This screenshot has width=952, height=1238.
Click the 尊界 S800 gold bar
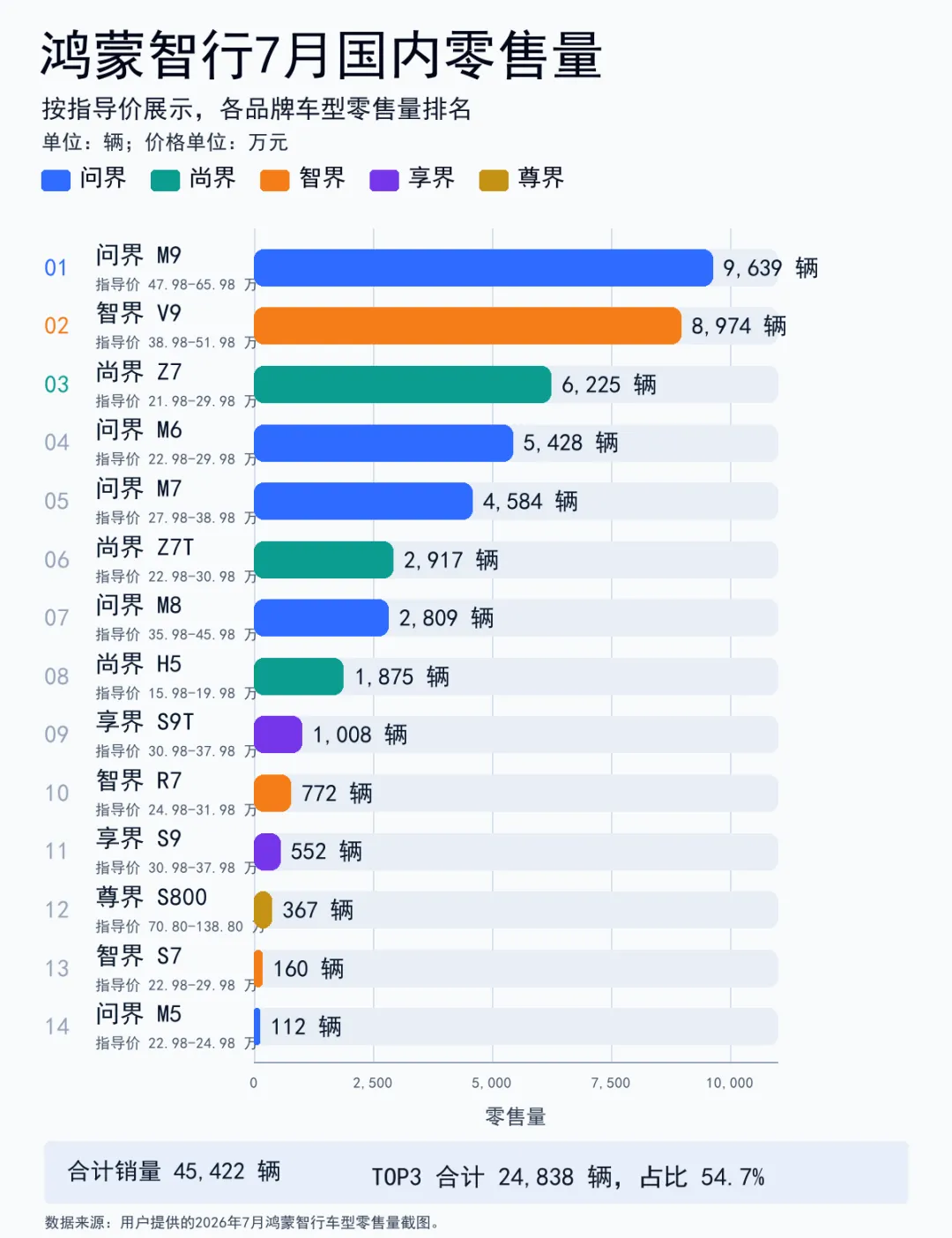[263, 910]
